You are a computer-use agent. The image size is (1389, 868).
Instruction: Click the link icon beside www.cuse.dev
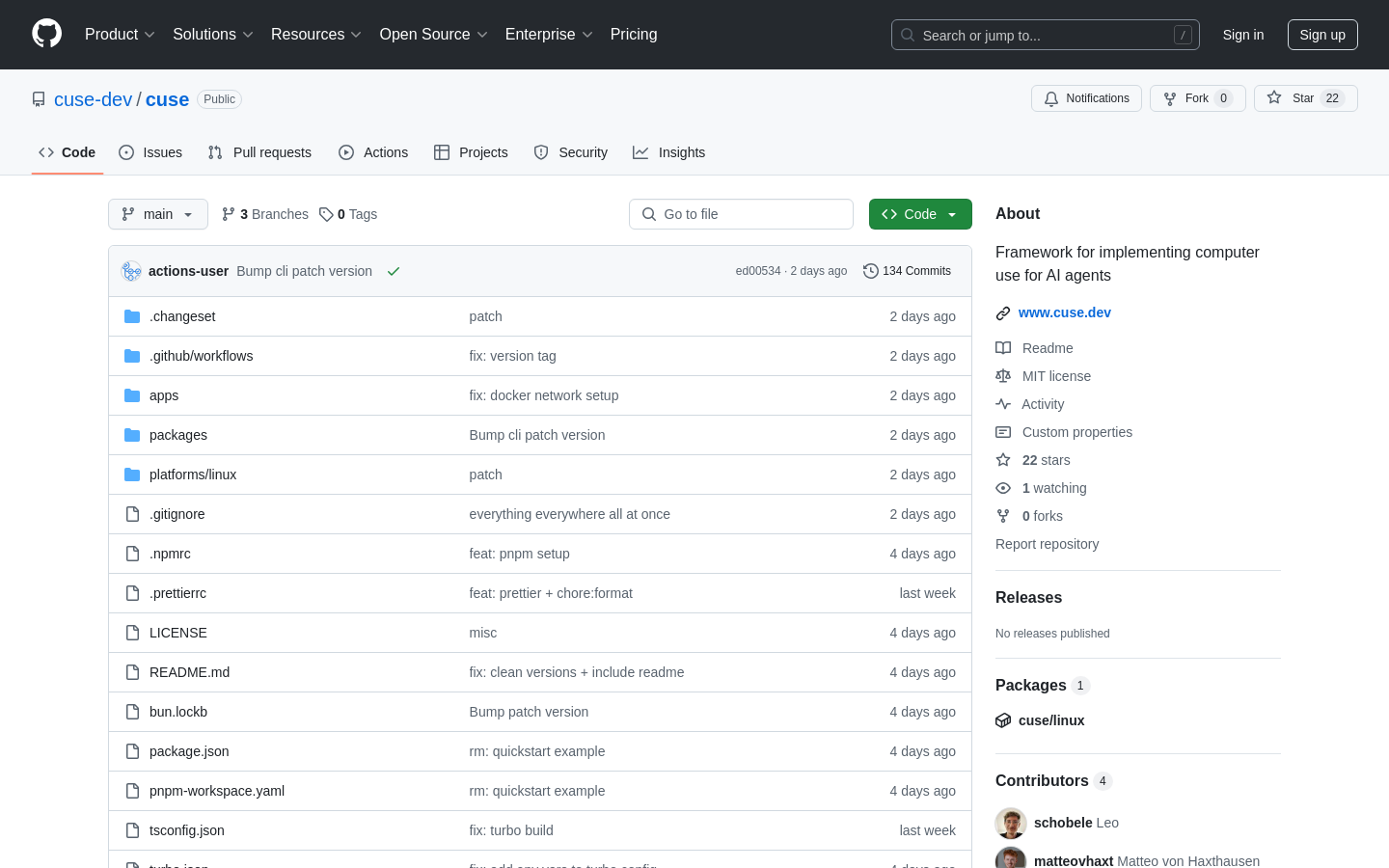[1003, 312]
